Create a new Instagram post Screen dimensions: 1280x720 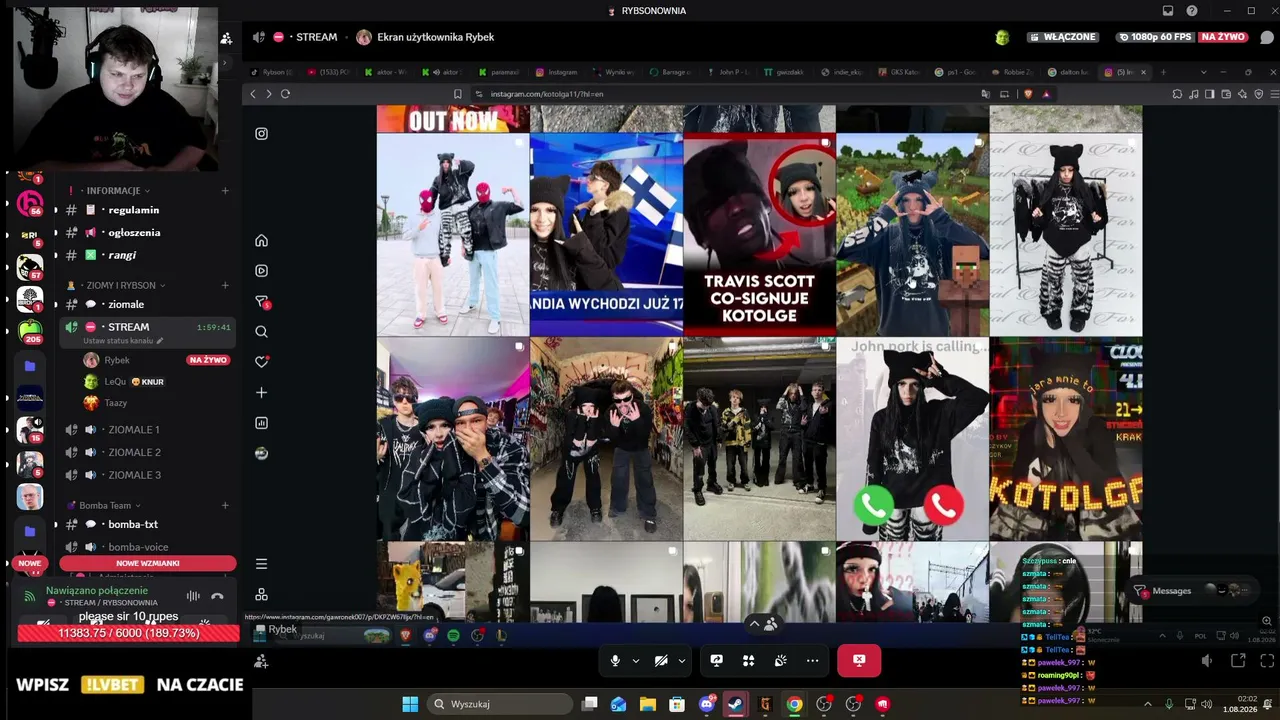pyautogui.click(x=261, y=392)
